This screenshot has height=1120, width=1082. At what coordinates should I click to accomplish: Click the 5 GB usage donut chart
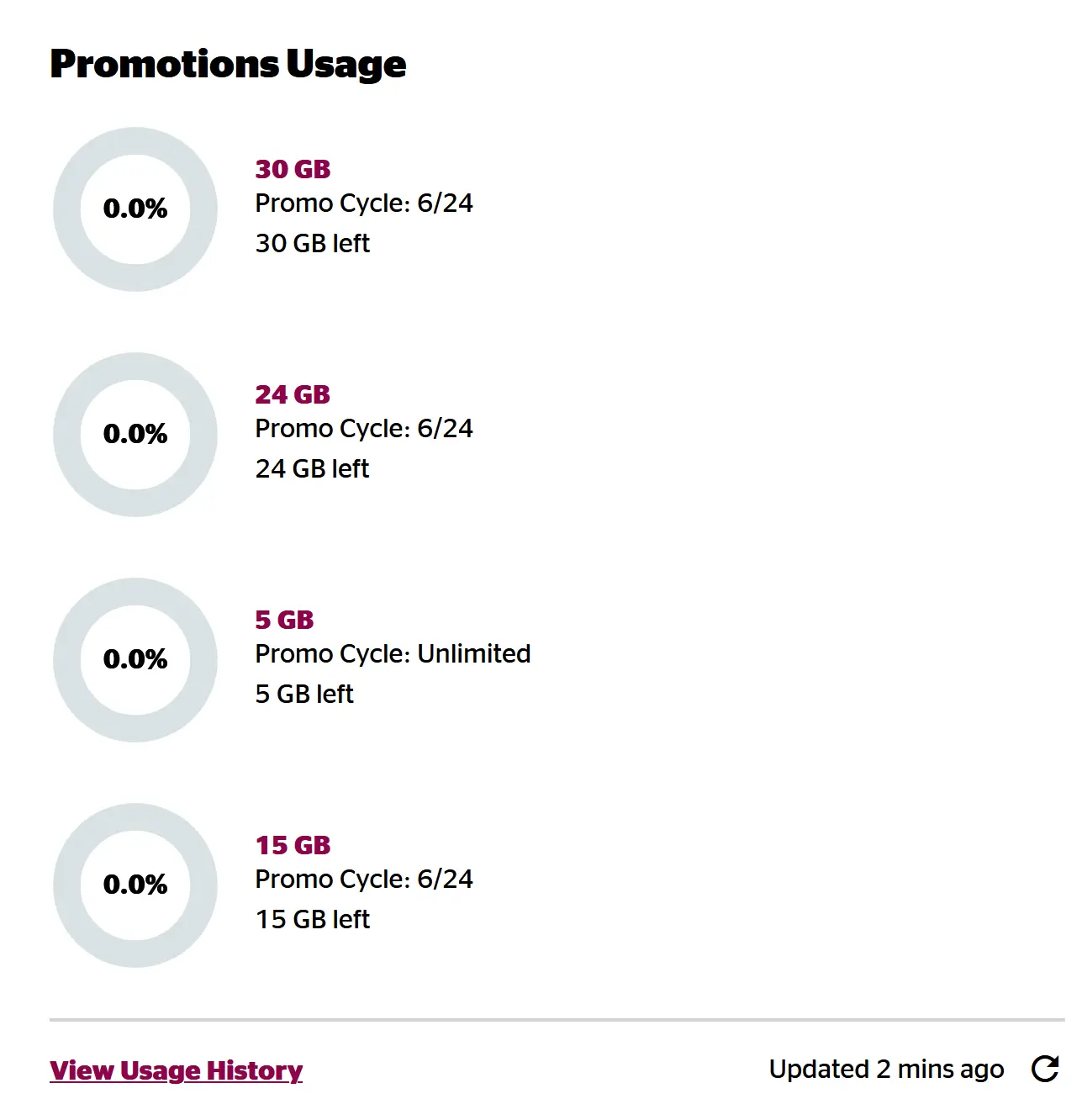pos(135,660)
